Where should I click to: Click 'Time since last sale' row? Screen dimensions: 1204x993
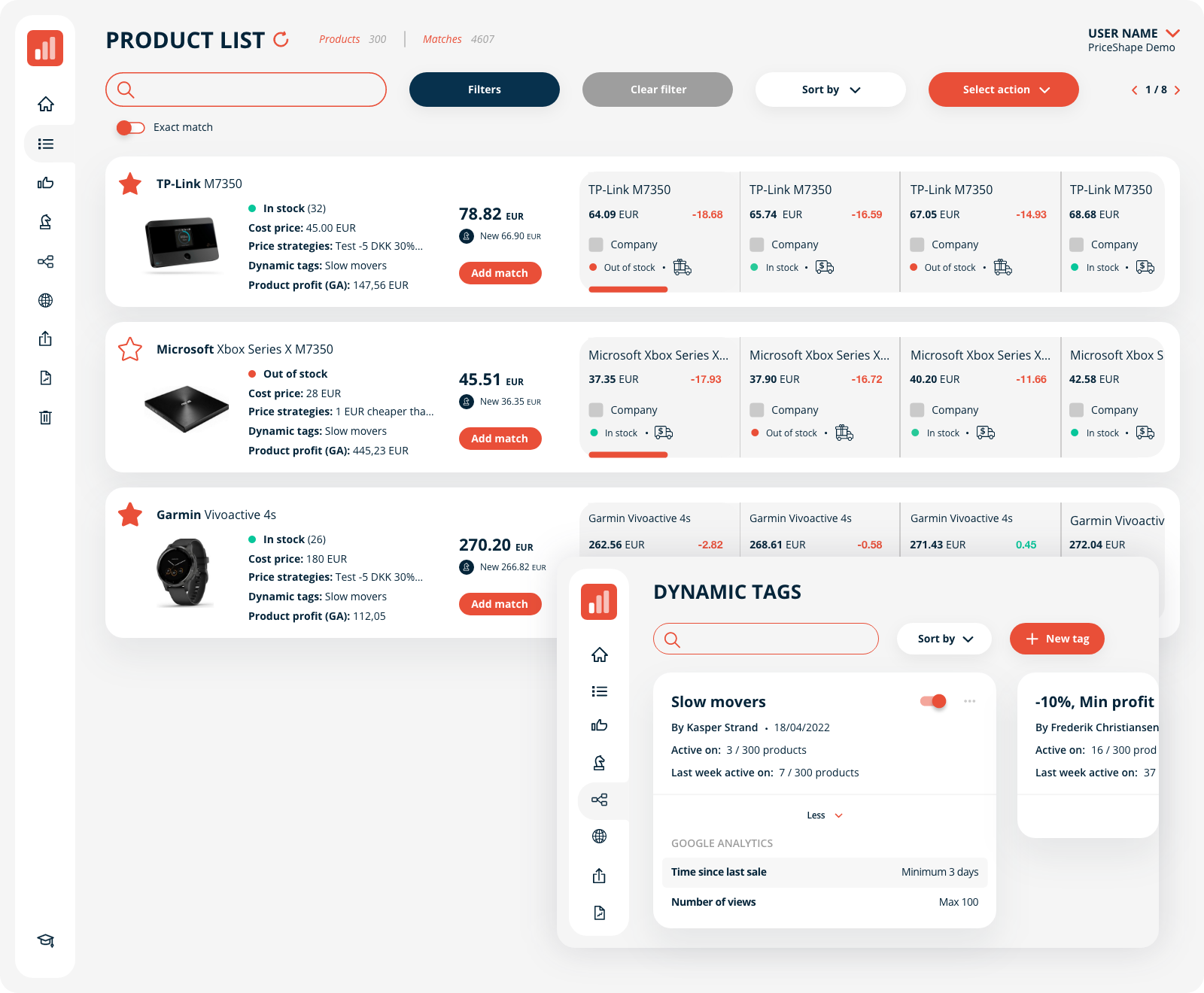pyautogui.click(x=825, y=873)
